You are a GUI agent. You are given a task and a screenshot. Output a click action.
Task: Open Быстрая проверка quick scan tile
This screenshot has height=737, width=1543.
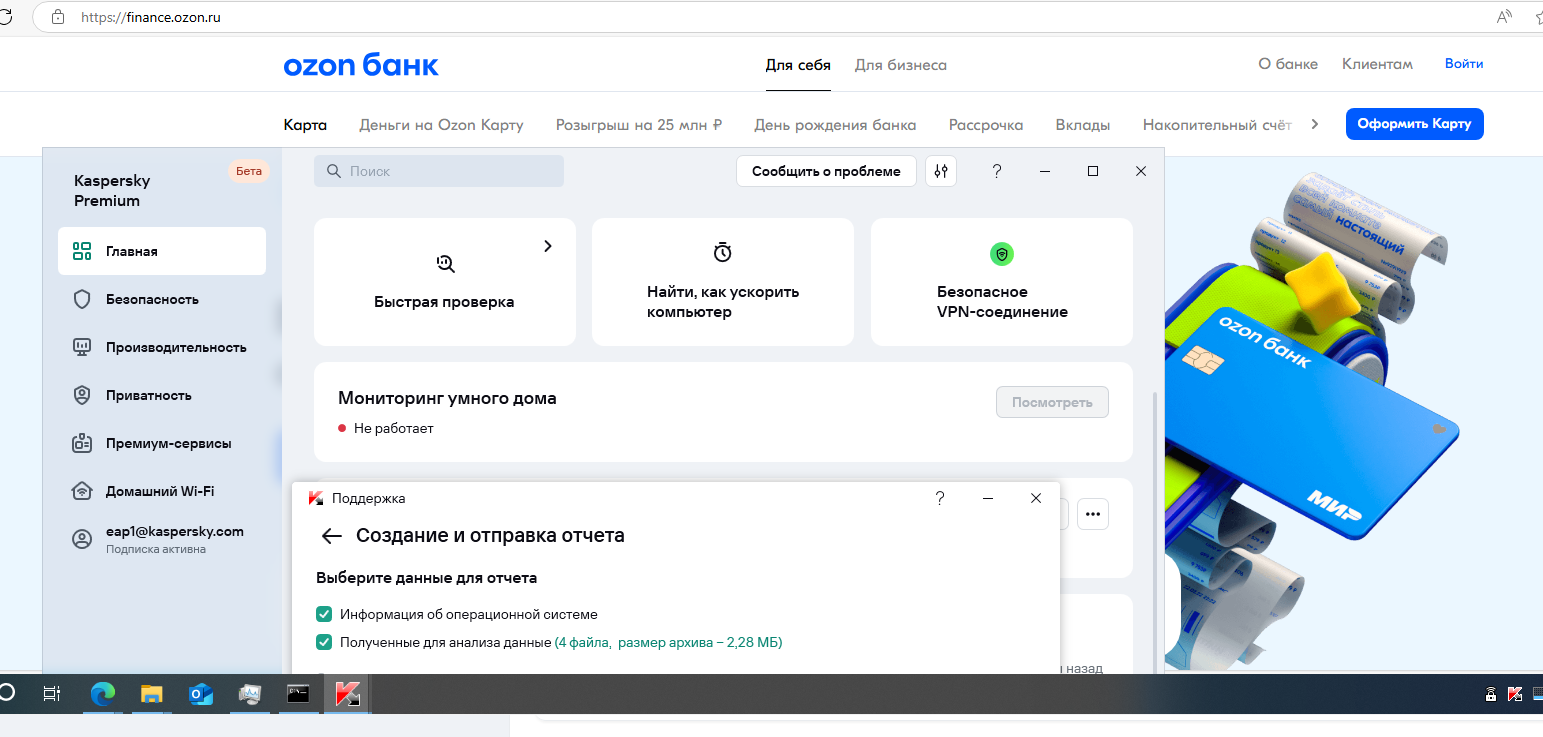(x=445, y=282)
